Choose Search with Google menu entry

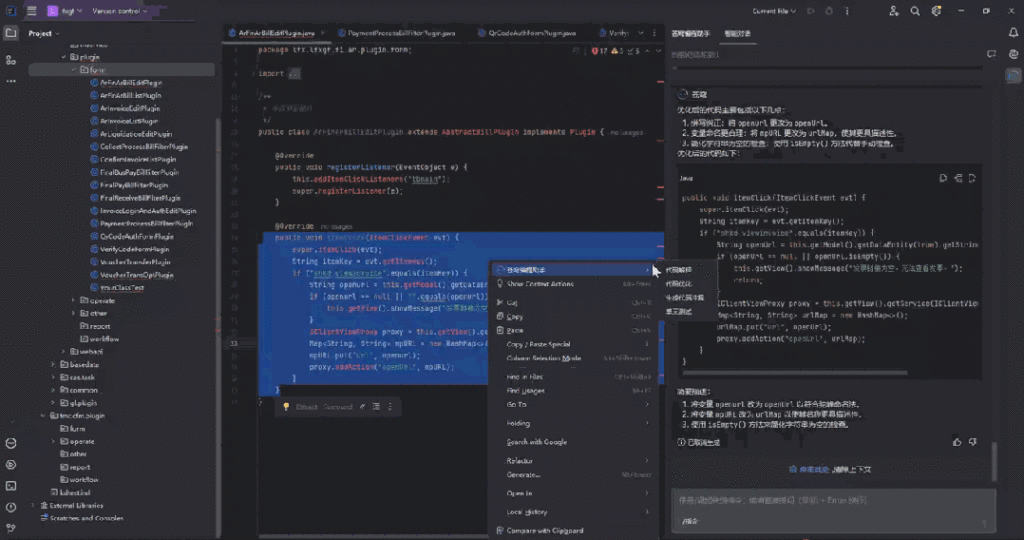[x=537, y=442]
